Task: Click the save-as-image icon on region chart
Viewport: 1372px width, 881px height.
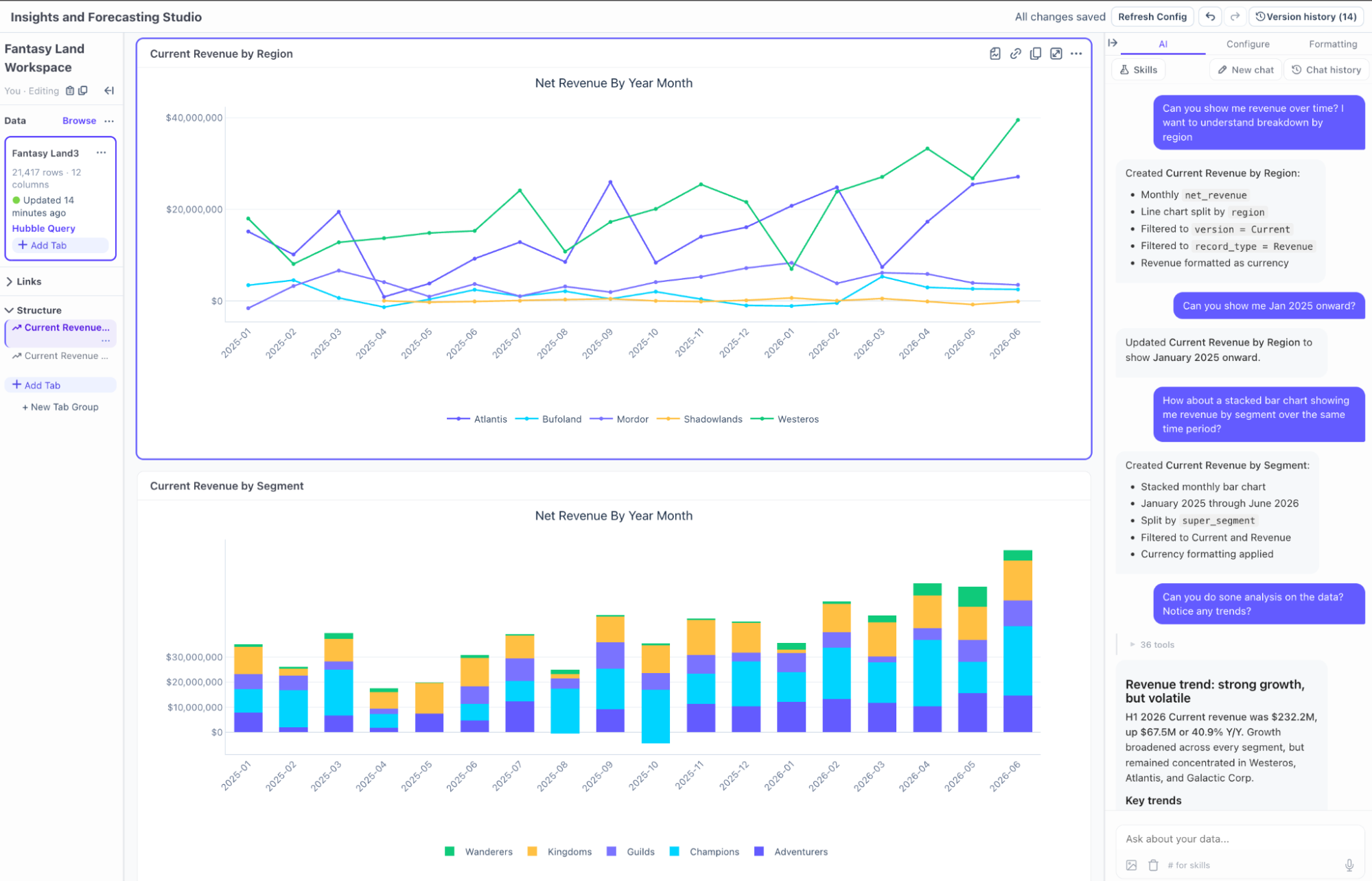Action: pos(995,54)
